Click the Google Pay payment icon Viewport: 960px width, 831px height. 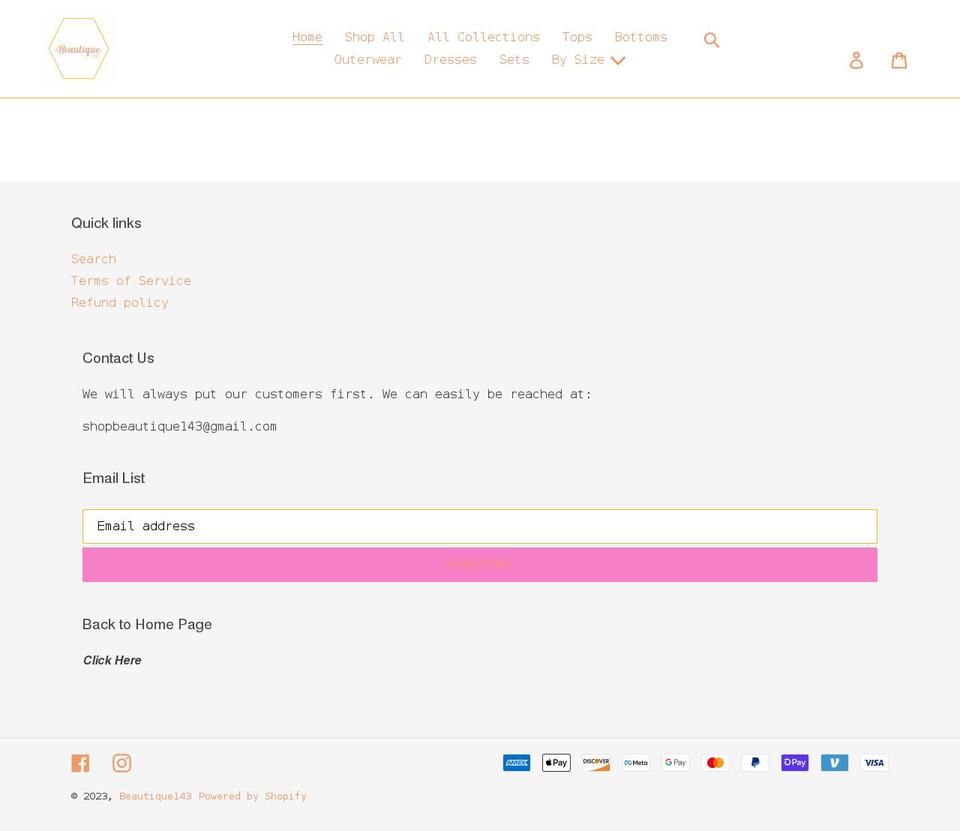(x=675, y=762)
